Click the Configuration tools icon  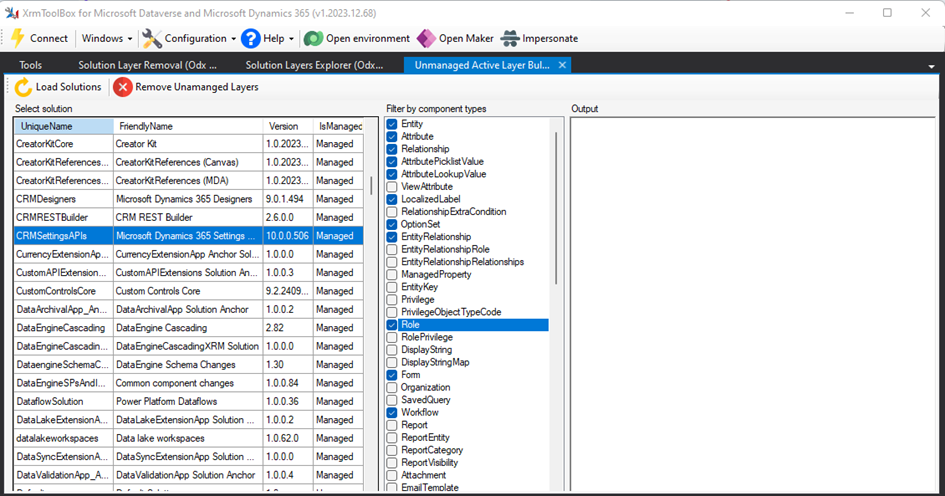click(x=151, y=39)
